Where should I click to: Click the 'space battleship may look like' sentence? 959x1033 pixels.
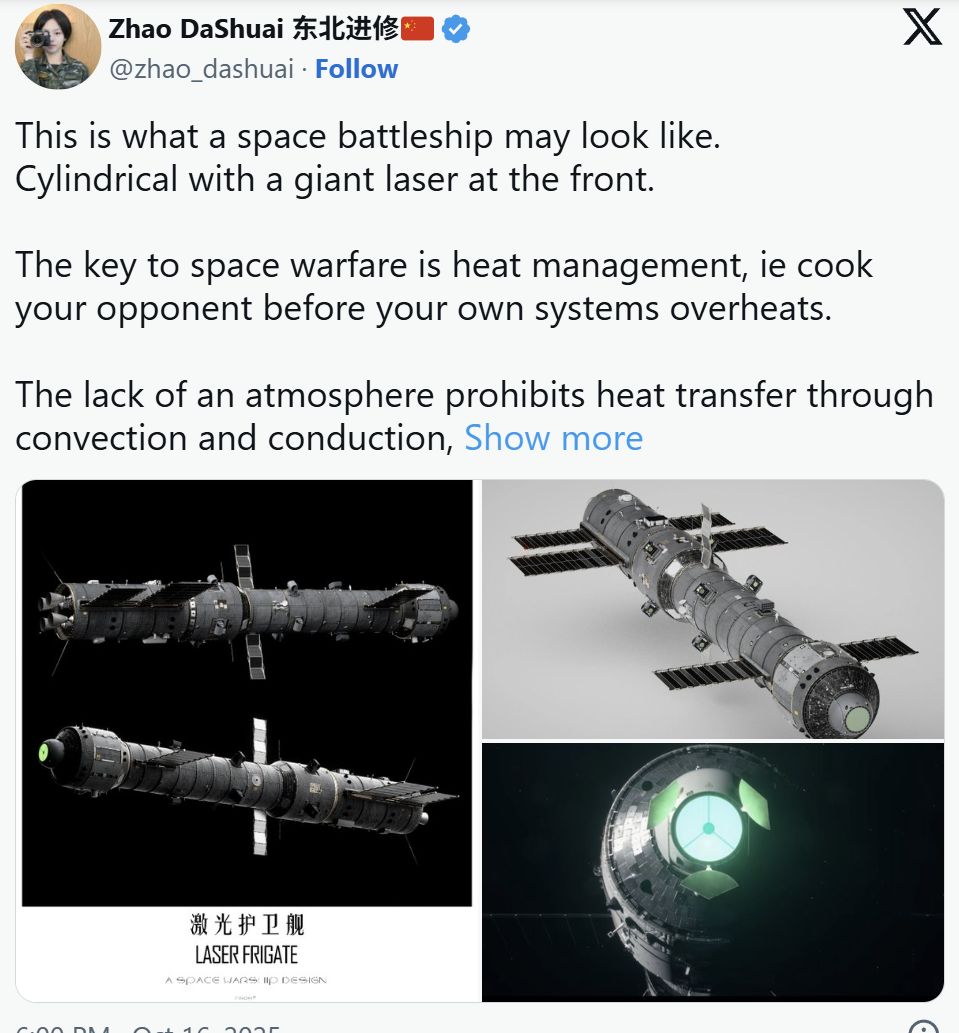(368, 136)
